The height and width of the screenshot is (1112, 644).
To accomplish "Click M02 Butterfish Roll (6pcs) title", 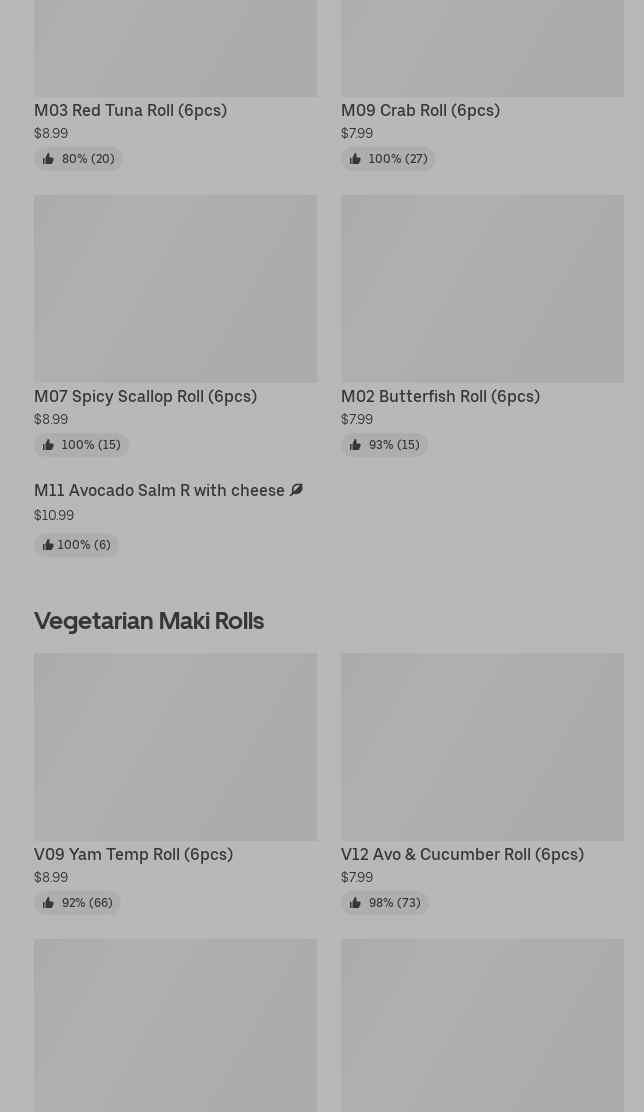I will click(x=440, y=396).
